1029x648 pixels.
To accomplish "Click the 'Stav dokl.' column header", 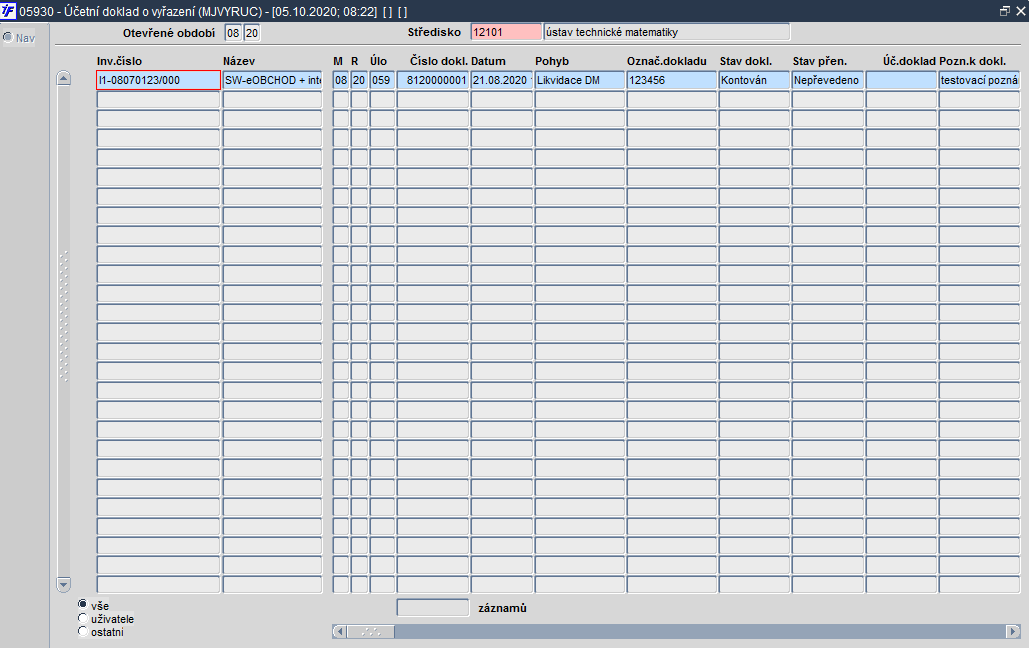I will pyautogui.click(x=746, y=61).
